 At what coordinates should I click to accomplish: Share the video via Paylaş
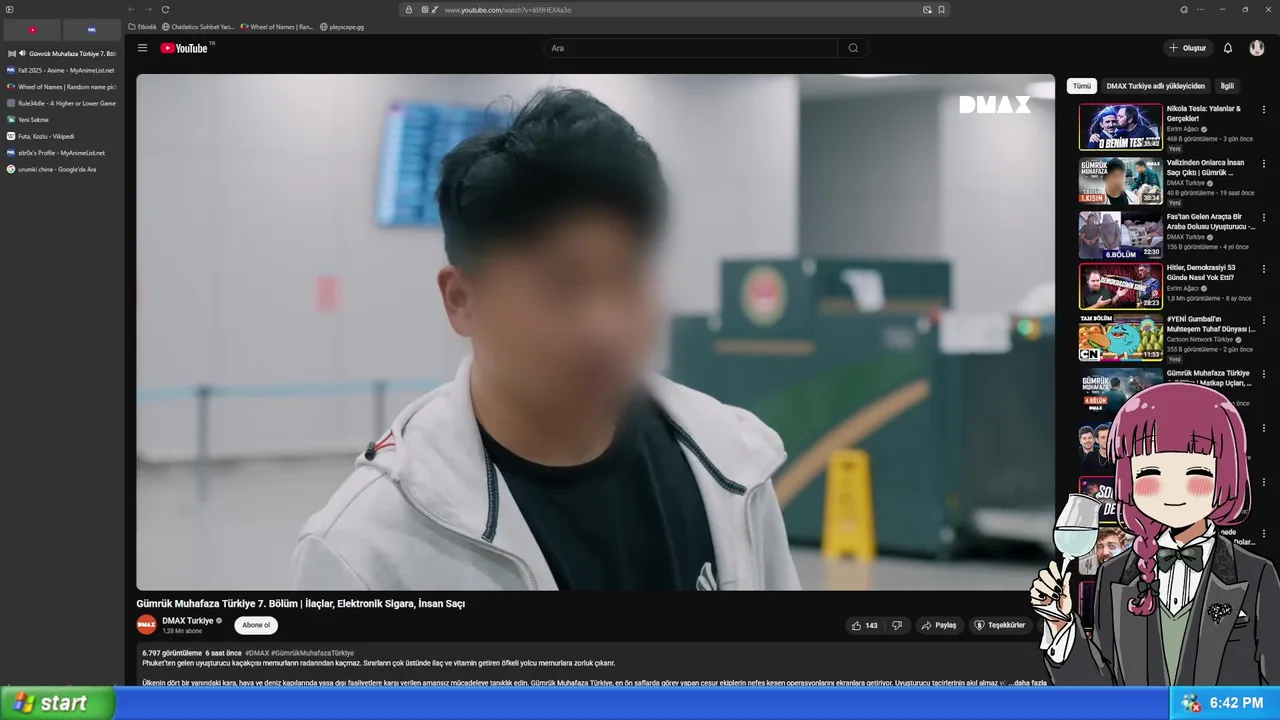[939, 625]
